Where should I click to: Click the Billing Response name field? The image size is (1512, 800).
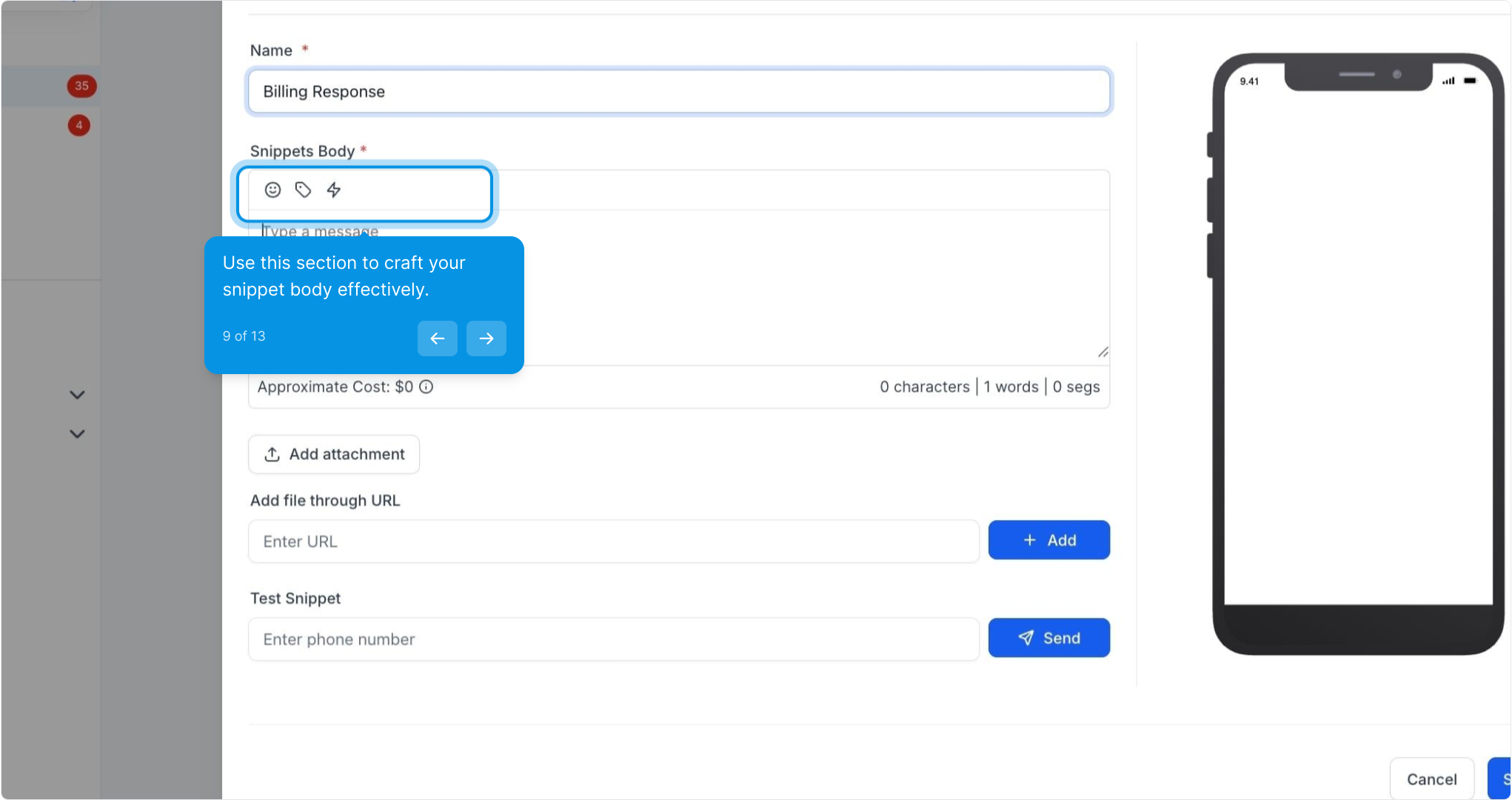click(678, 92)
